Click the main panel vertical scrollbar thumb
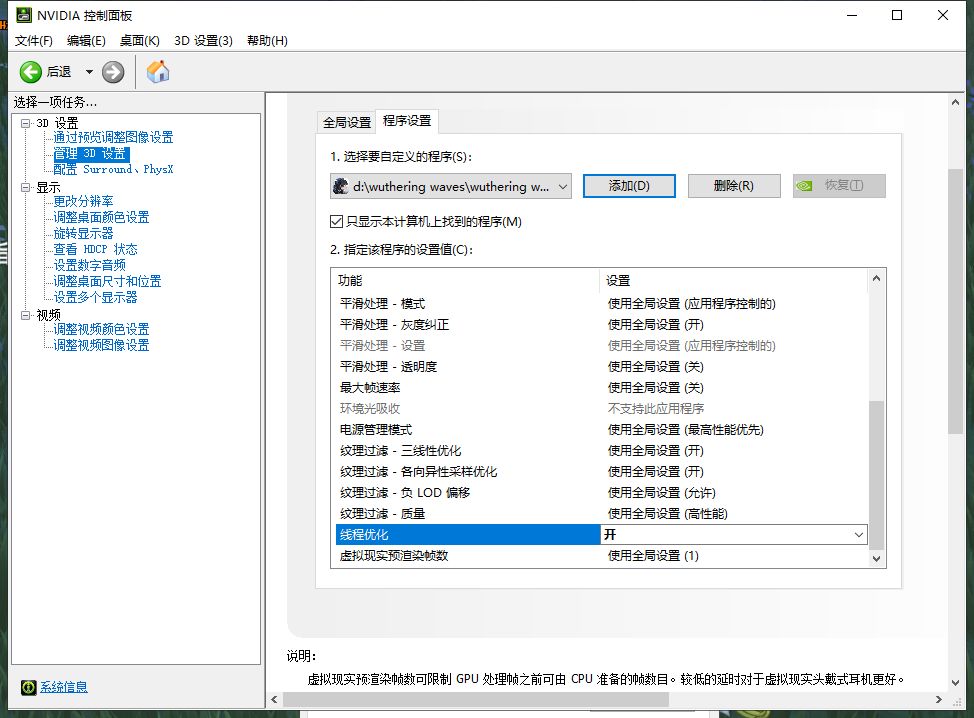Viewport: 974px width, 718px height. point(955,301)
